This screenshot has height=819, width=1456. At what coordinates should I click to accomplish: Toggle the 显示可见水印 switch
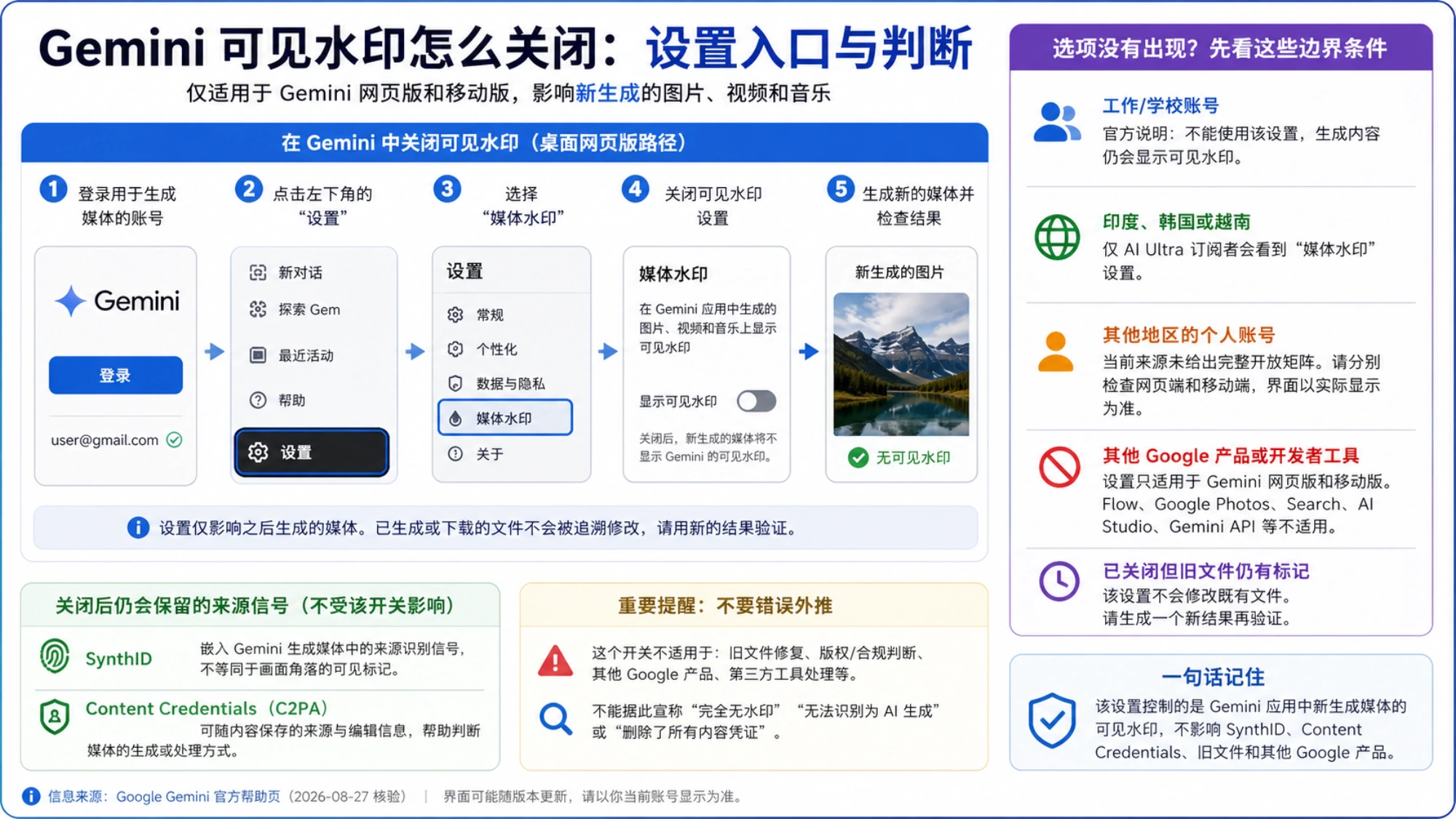(x=756, y=401)
